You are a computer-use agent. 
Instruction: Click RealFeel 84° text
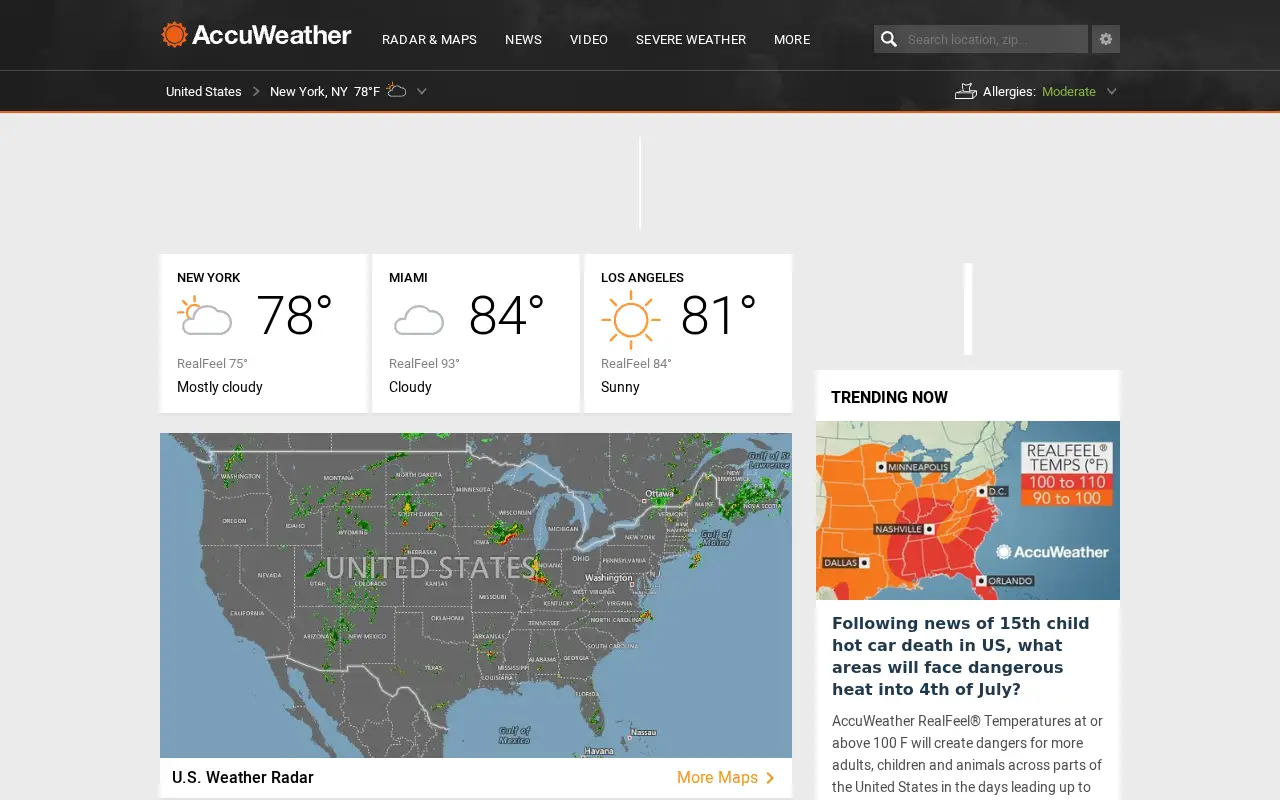click(x=636, y=364)
